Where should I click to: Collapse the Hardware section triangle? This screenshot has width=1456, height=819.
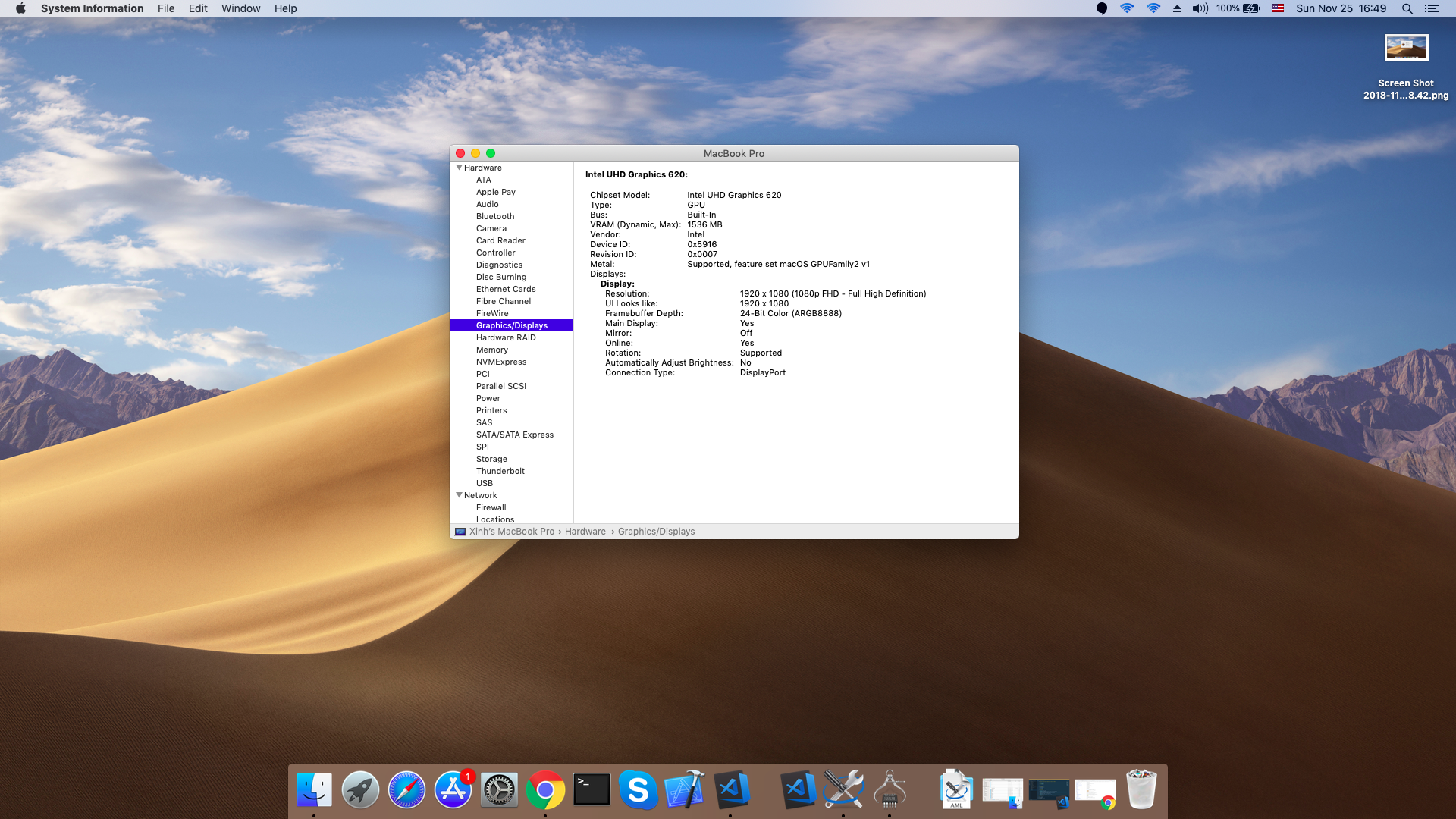click(x=459, y=168)
